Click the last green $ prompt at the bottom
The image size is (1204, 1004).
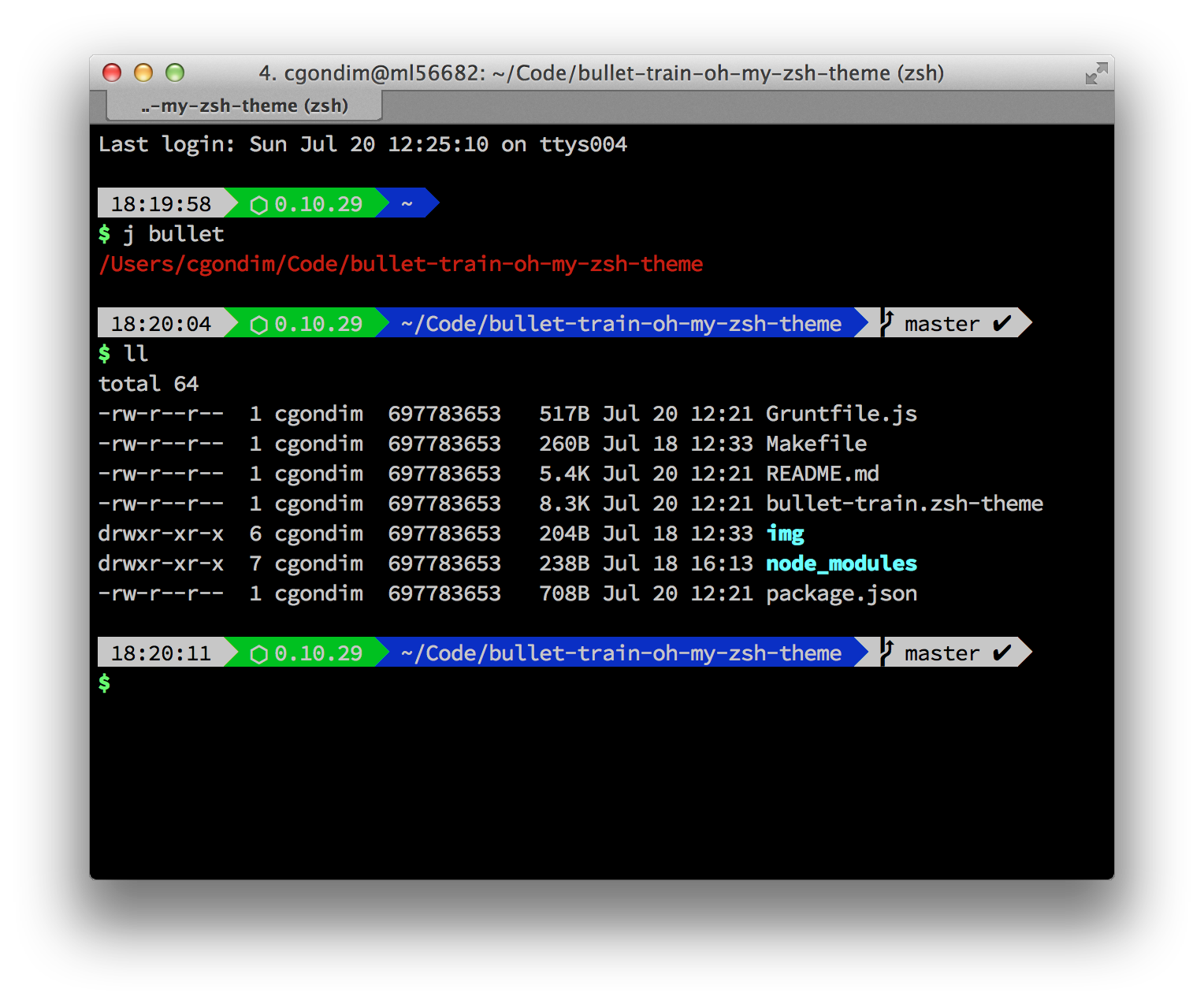[104, 682]
